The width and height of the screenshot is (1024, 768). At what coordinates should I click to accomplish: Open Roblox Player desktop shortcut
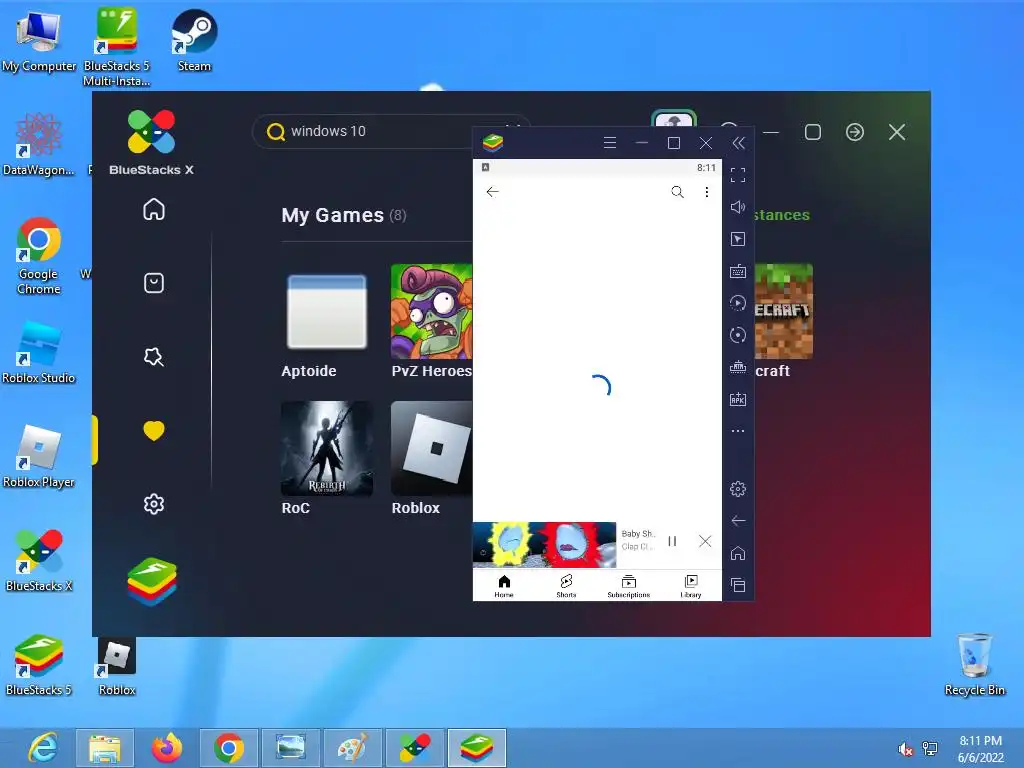(39, 456)
